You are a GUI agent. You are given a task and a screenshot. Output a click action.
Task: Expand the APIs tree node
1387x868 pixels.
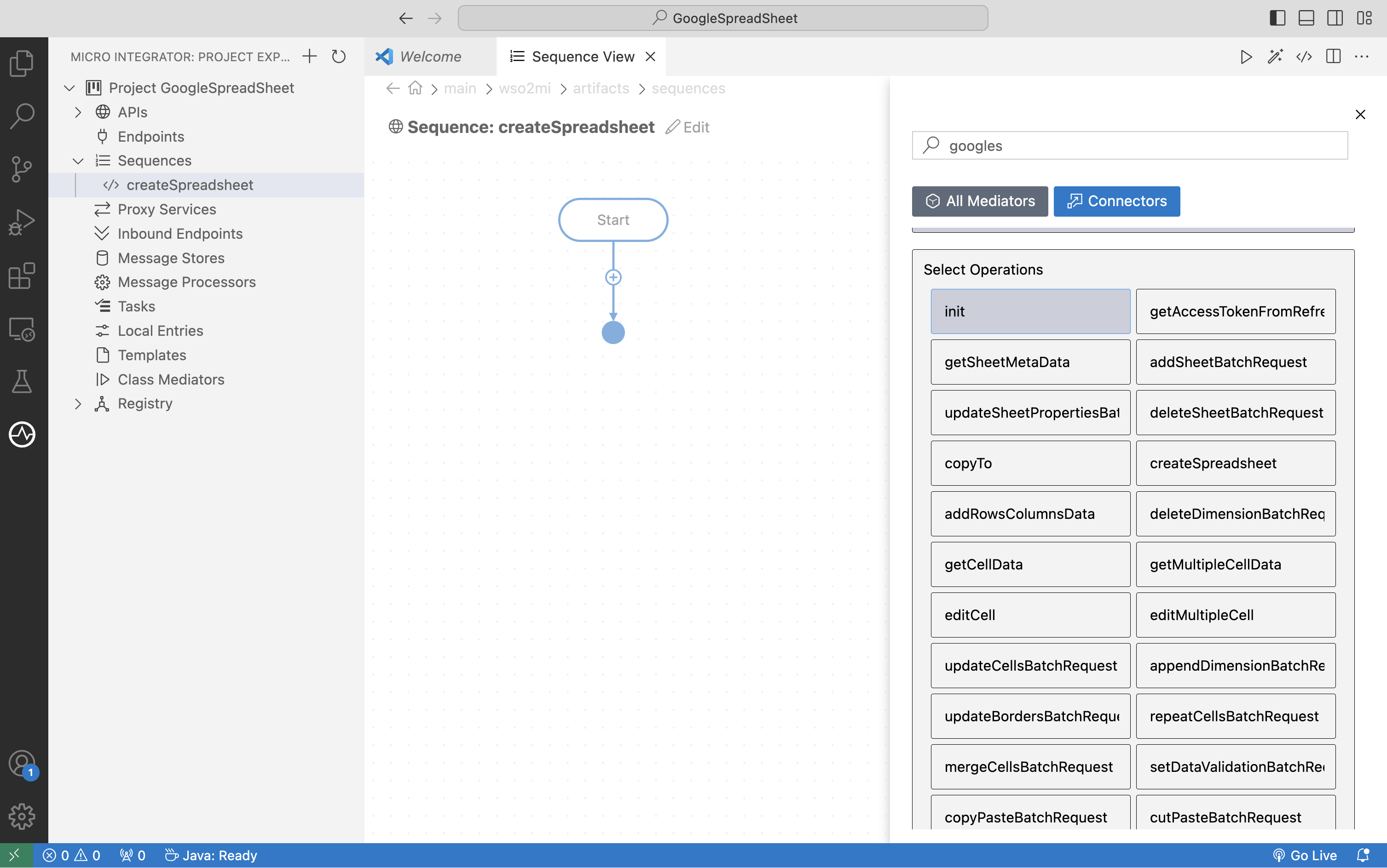click(78, 112)
